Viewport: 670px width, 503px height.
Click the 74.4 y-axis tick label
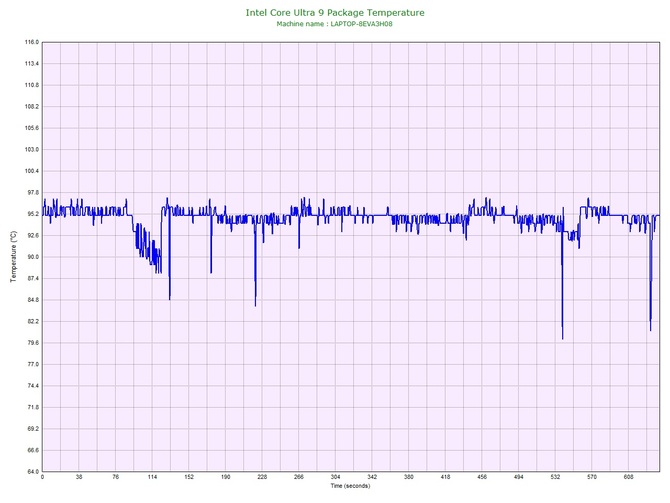tap(33, 386)
